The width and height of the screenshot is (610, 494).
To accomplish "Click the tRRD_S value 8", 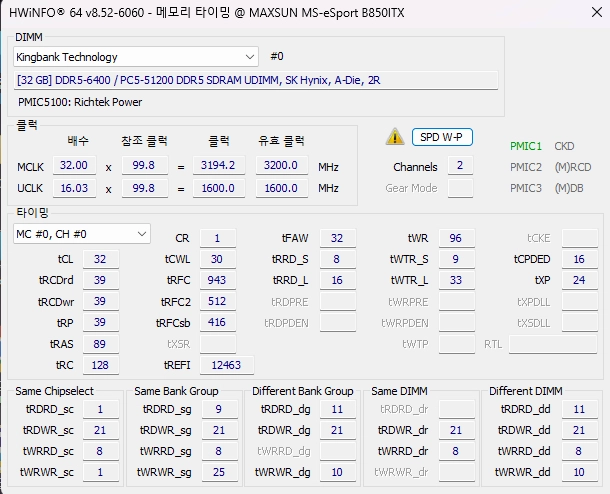I will coord(338,259).
